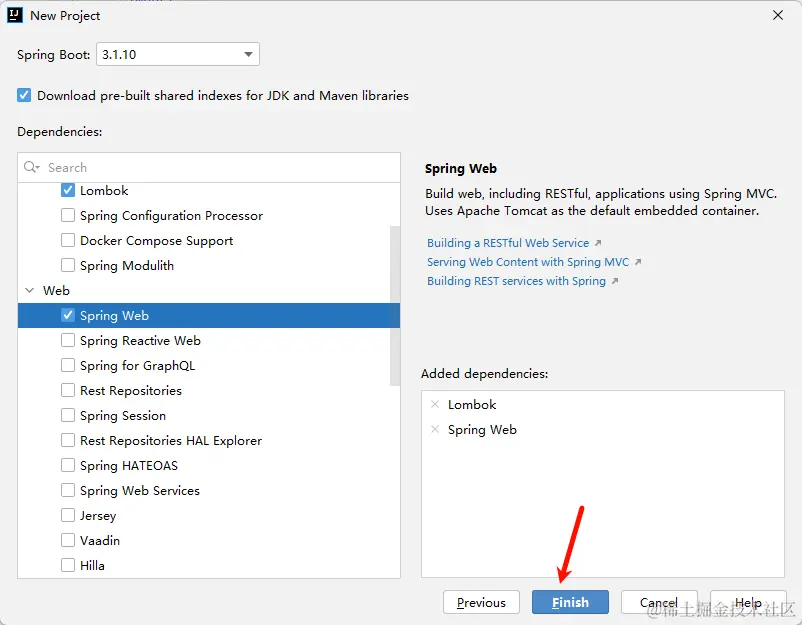The width and height of the screenshot is (802, 625).
Task: Click the Cancel button
Action: 659,602
